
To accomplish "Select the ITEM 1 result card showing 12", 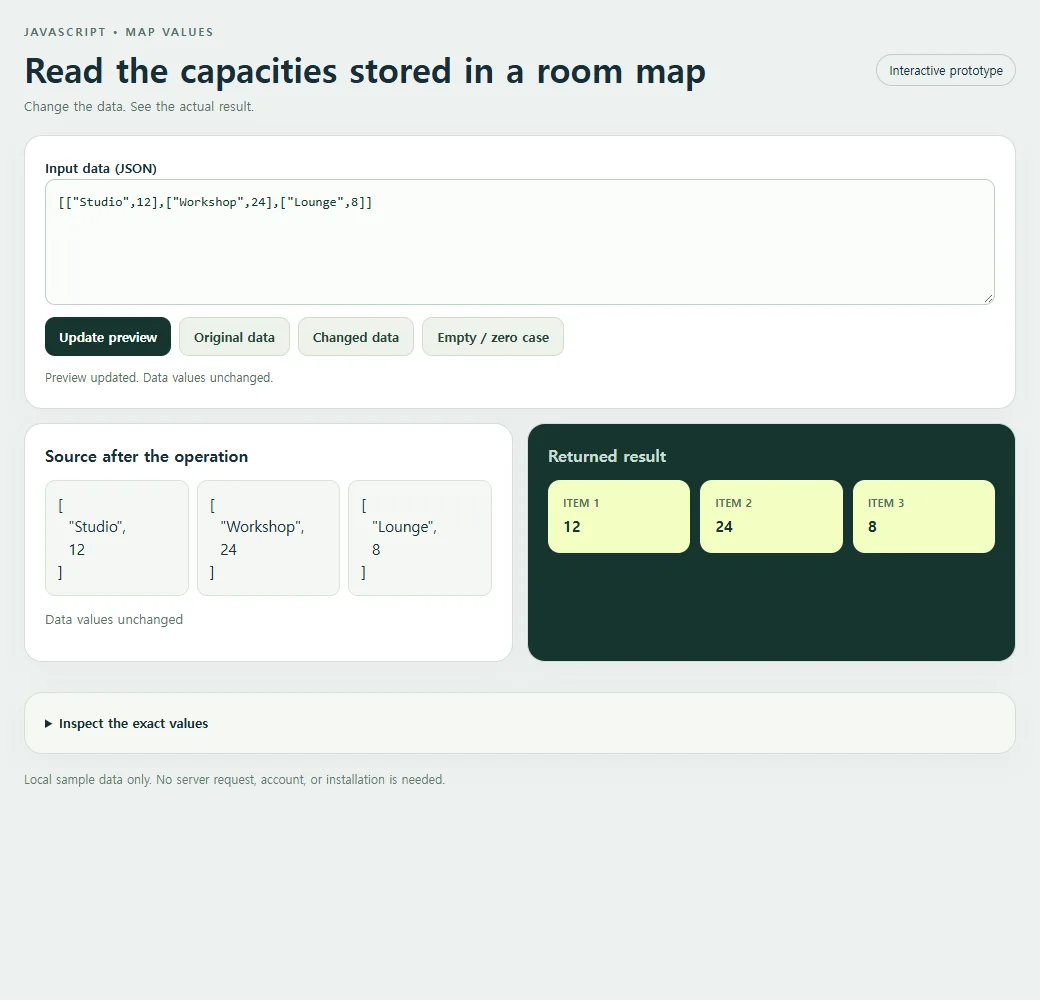I will pyautogui.click(x=619, y=517).
